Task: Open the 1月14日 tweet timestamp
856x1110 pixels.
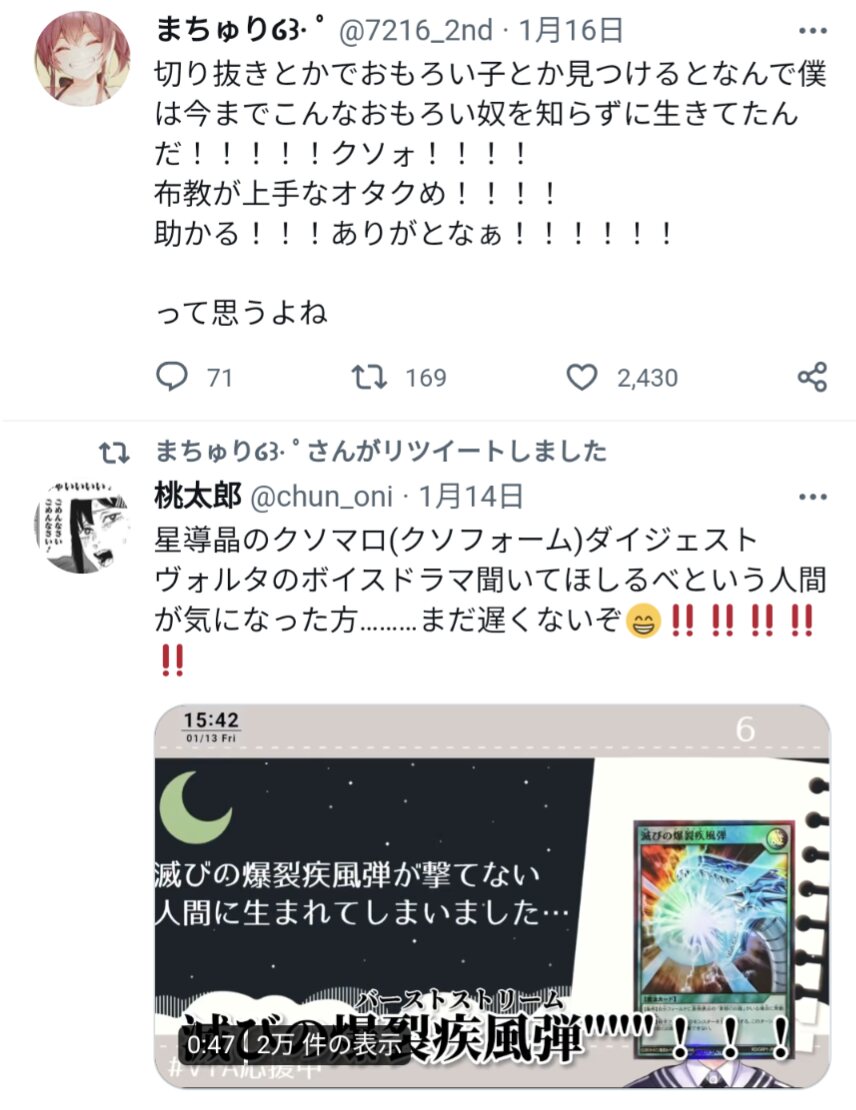Action: [x=471, y=497]
